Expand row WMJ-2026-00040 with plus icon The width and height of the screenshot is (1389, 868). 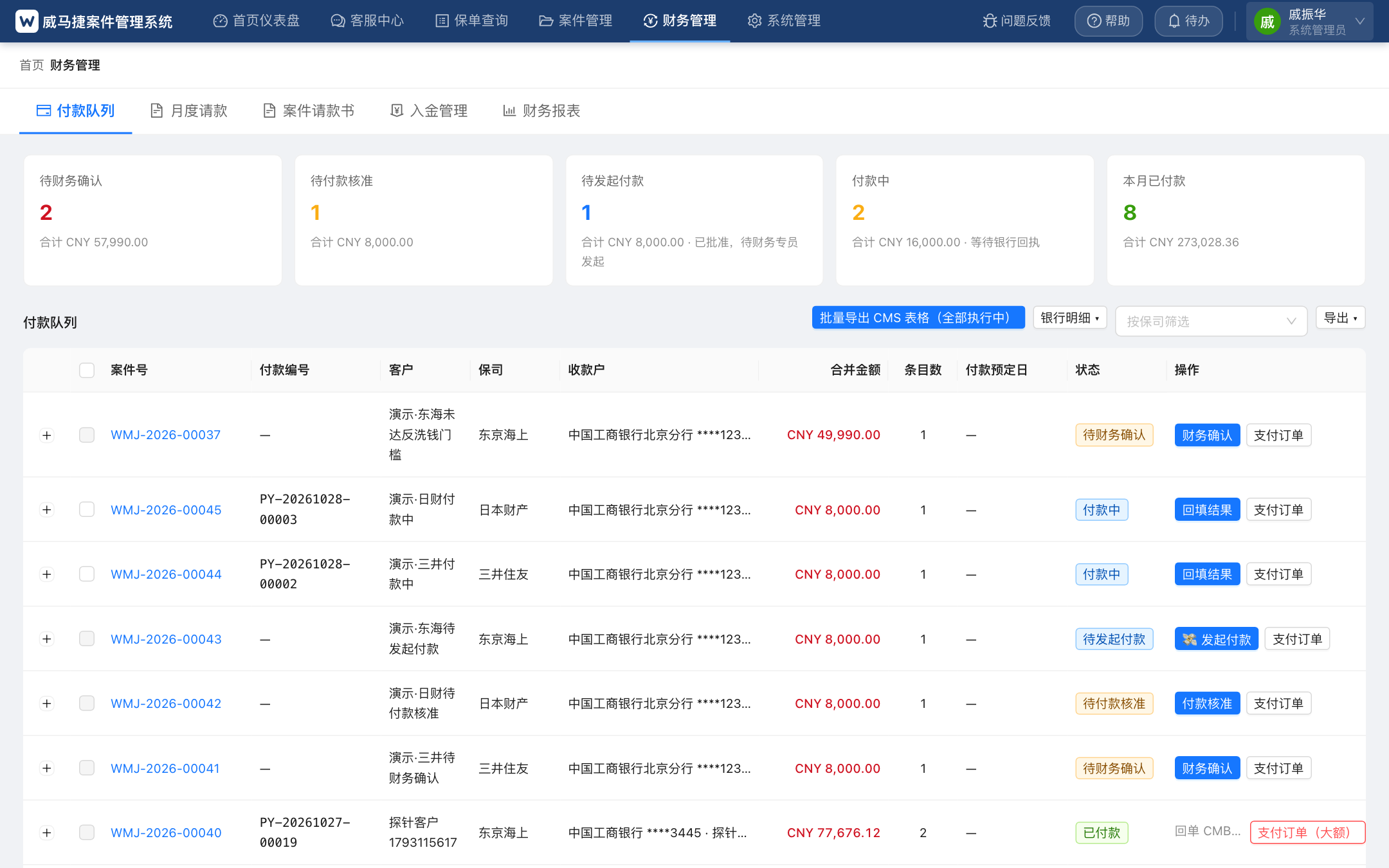[x=47, y=833]
